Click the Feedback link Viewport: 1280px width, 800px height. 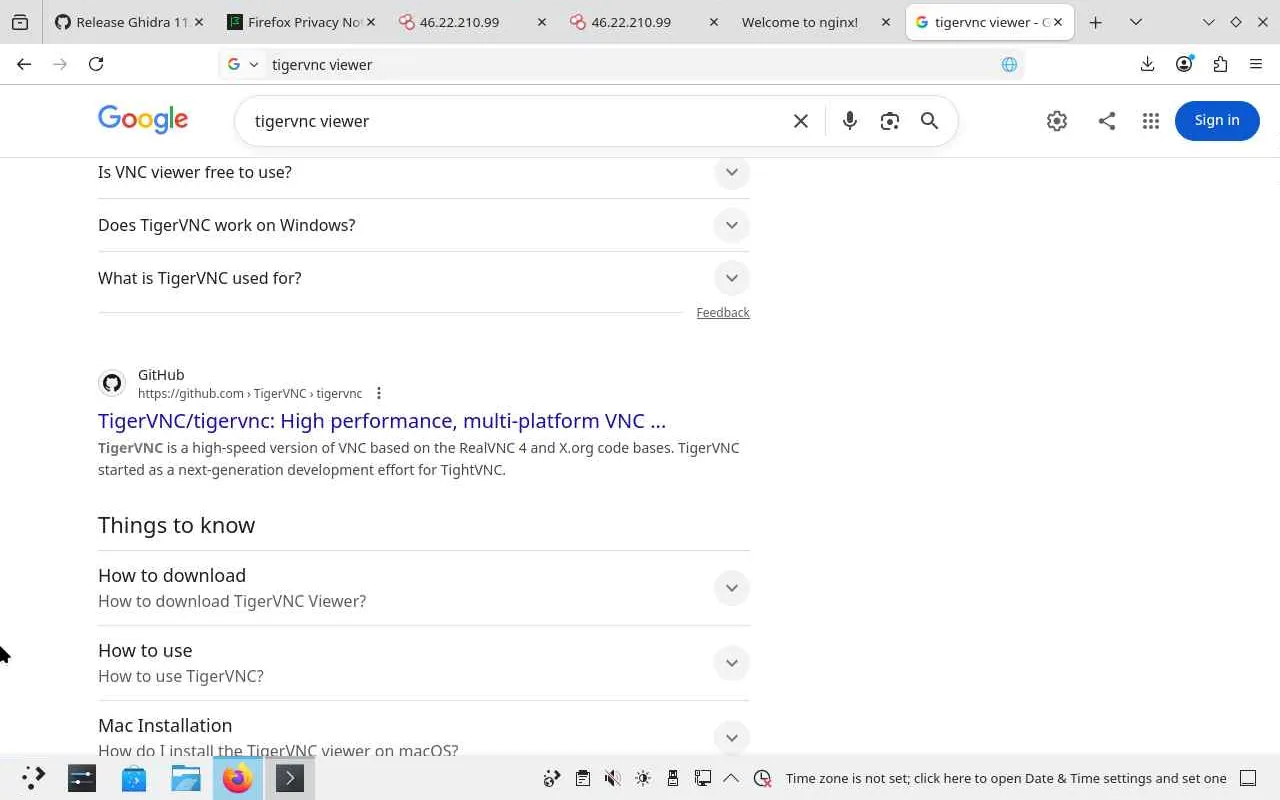click(x=722, y=313)
